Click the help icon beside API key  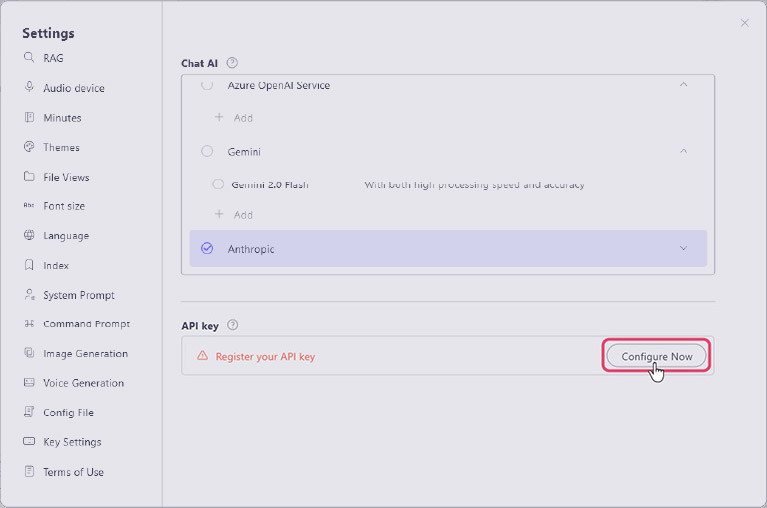[232, 325]
